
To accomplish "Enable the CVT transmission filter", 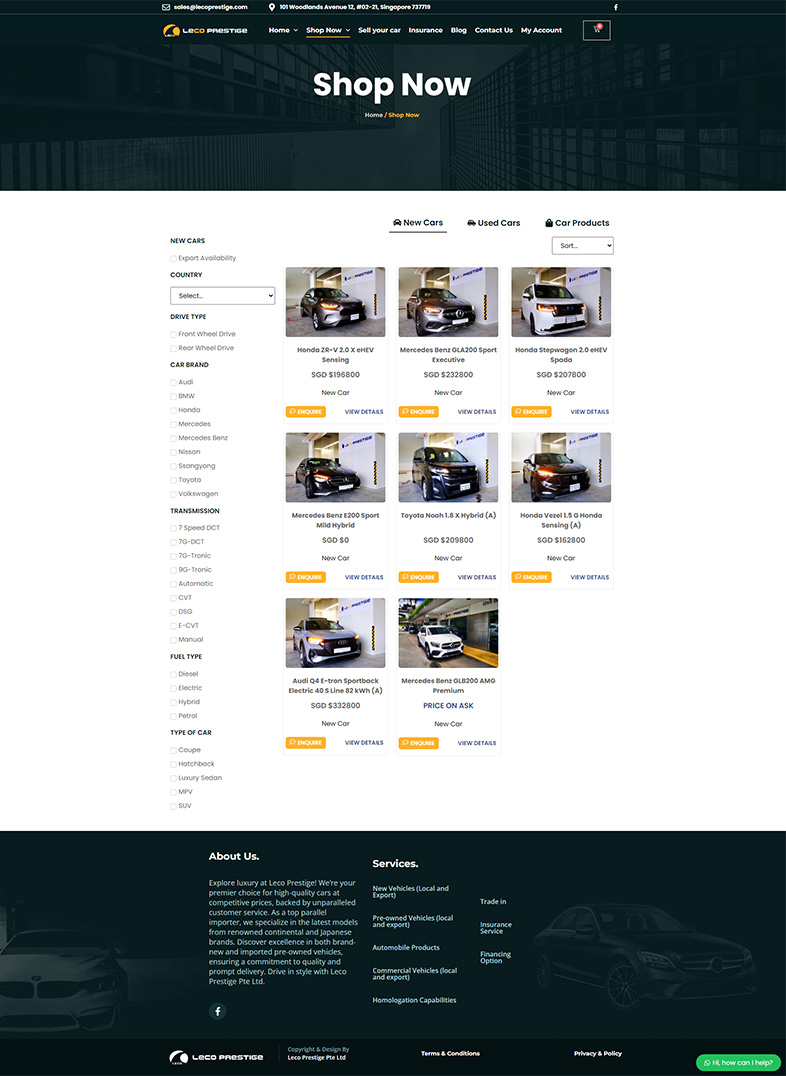I will [x=174, y=598].
